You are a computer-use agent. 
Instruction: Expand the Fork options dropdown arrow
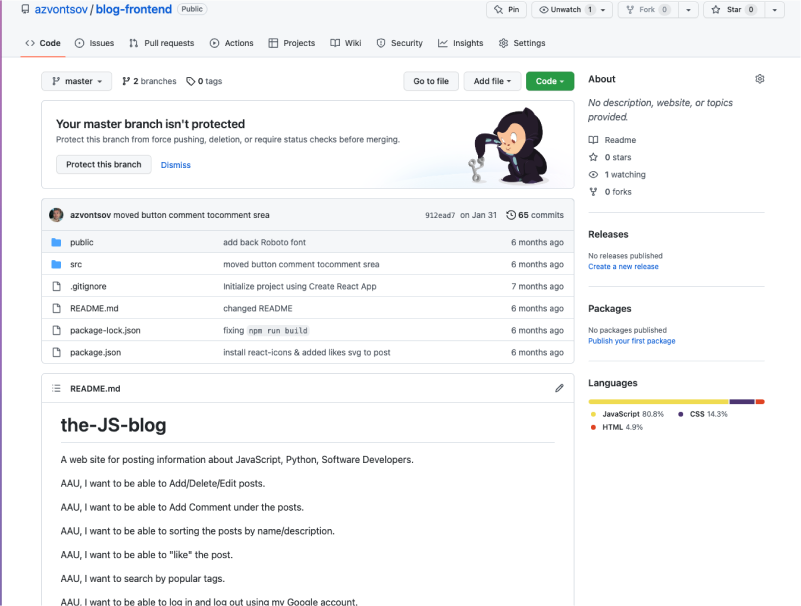[x=688, y=10]
